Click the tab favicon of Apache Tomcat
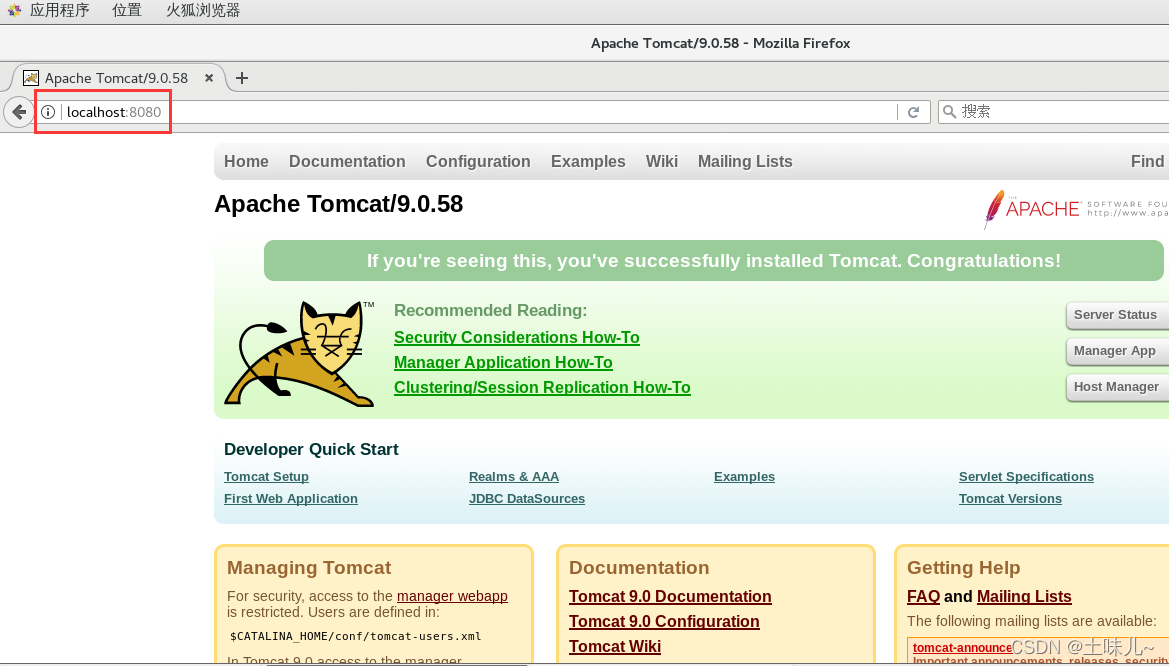This screenshot has height=666, width=1169. (31, 78)
